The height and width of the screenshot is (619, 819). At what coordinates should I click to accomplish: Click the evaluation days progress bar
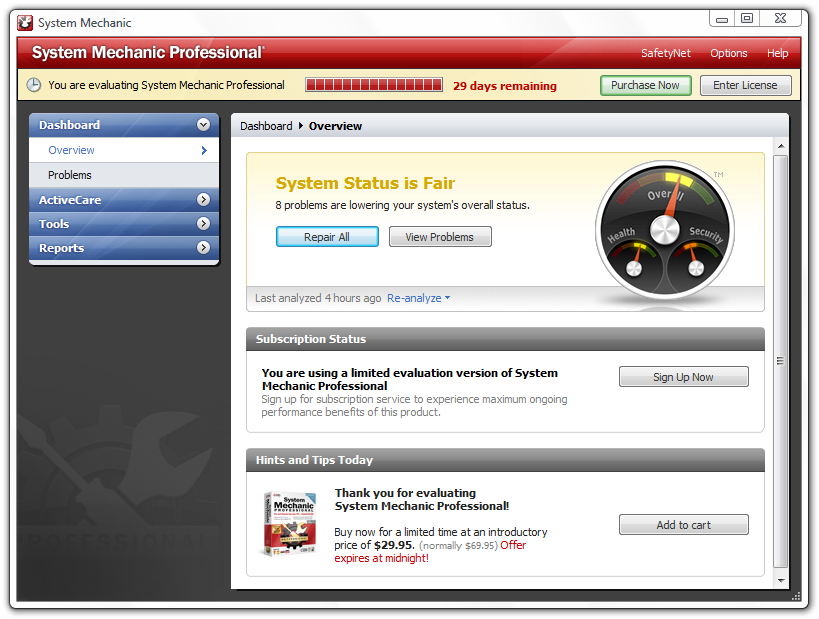pyautogui.click(x=374, y=85)
